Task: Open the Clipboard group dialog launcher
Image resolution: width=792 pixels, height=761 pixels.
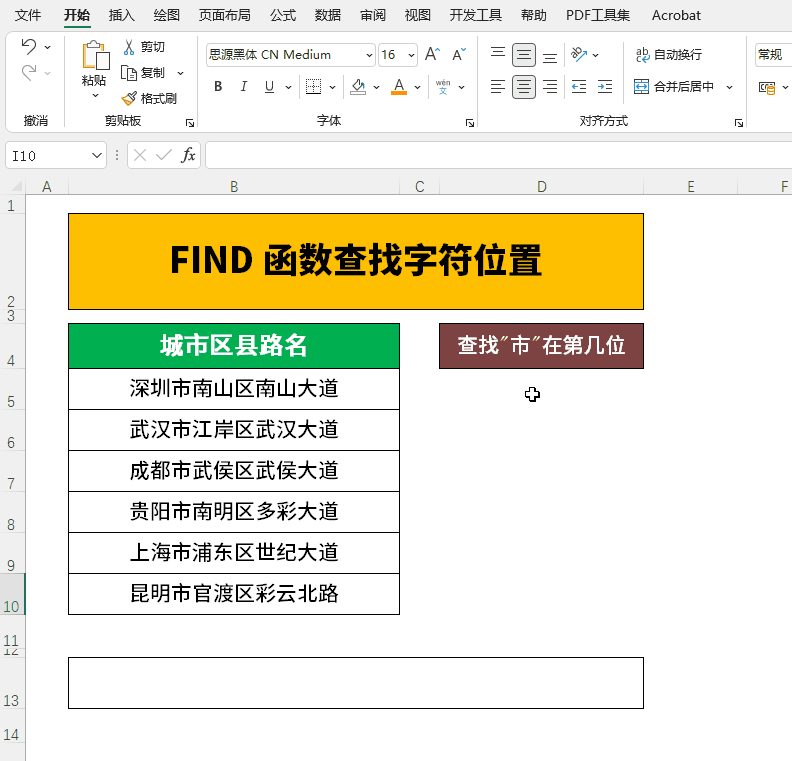Action: 190,123
